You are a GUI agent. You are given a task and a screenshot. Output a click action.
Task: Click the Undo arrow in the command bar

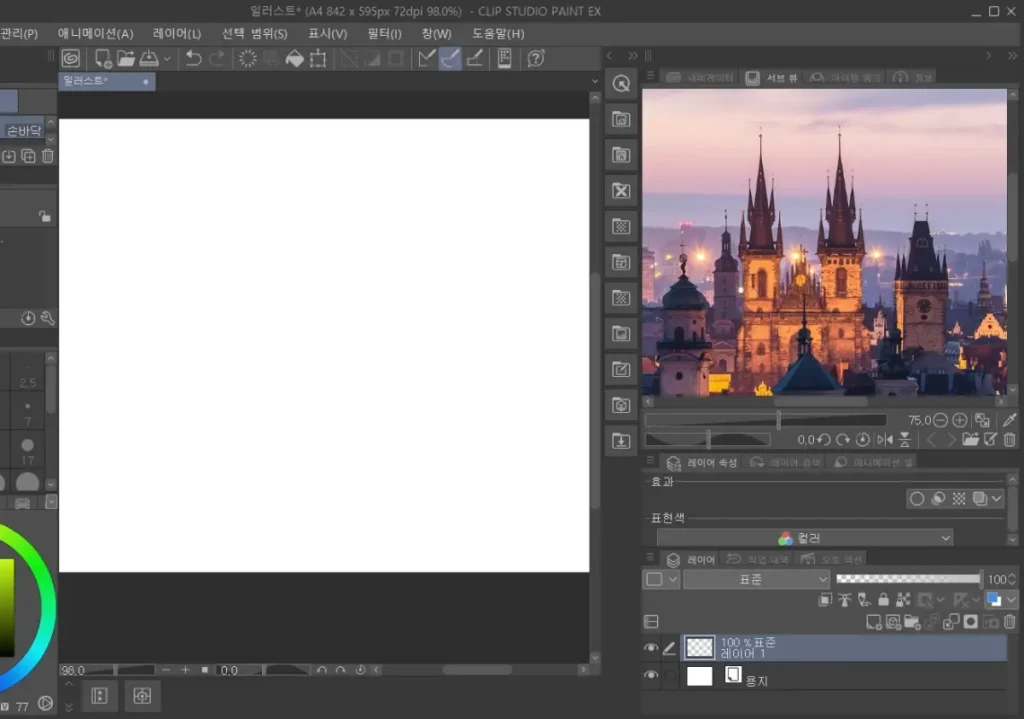tap(193, 59)
